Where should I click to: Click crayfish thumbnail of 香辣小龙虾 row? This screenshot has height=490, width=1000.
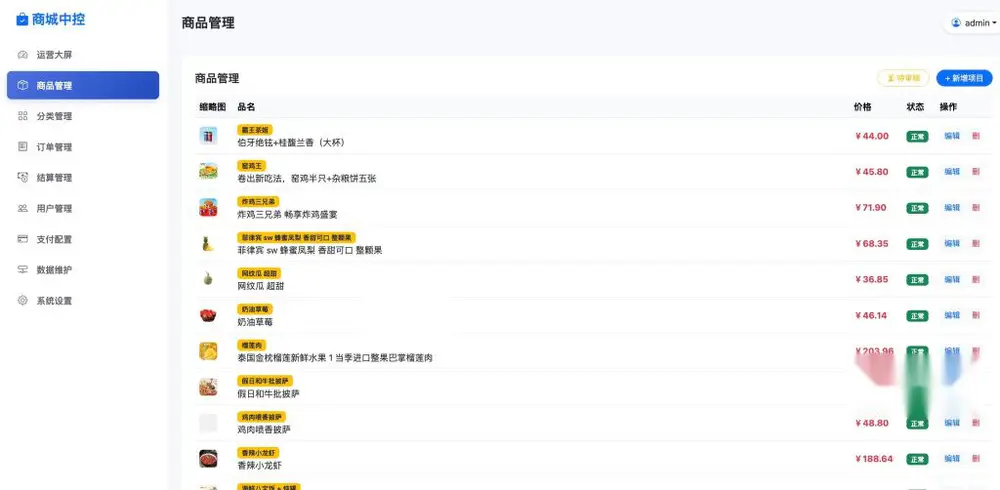click(208, 459)
